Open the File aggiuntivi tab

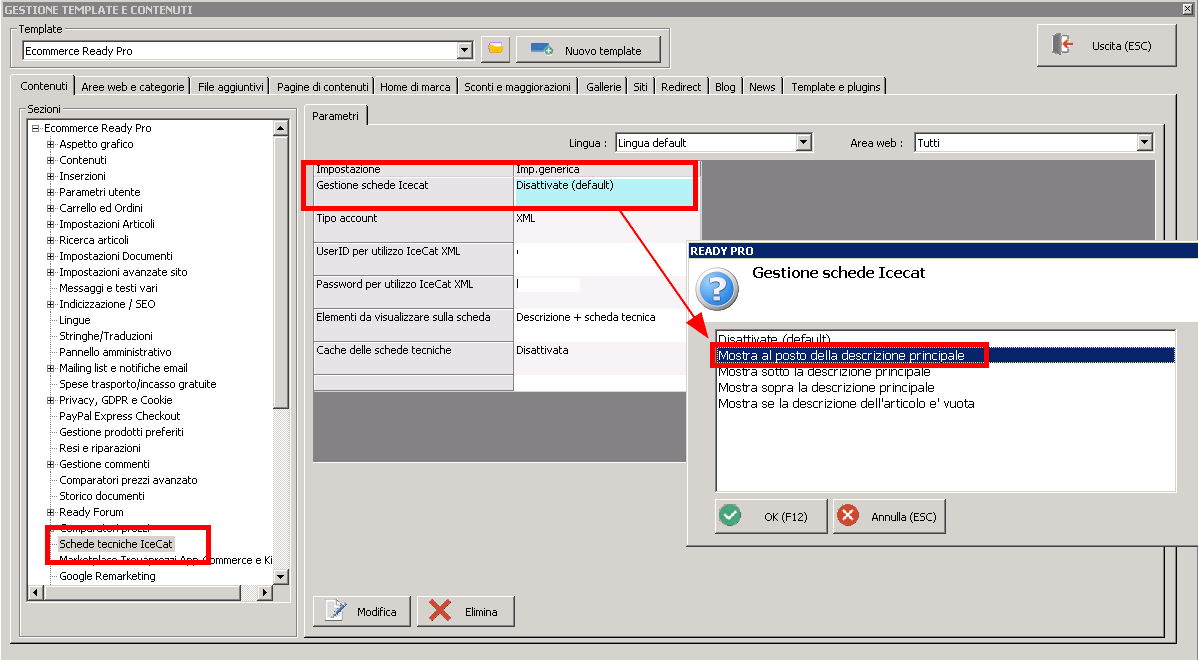coord(230,87)
